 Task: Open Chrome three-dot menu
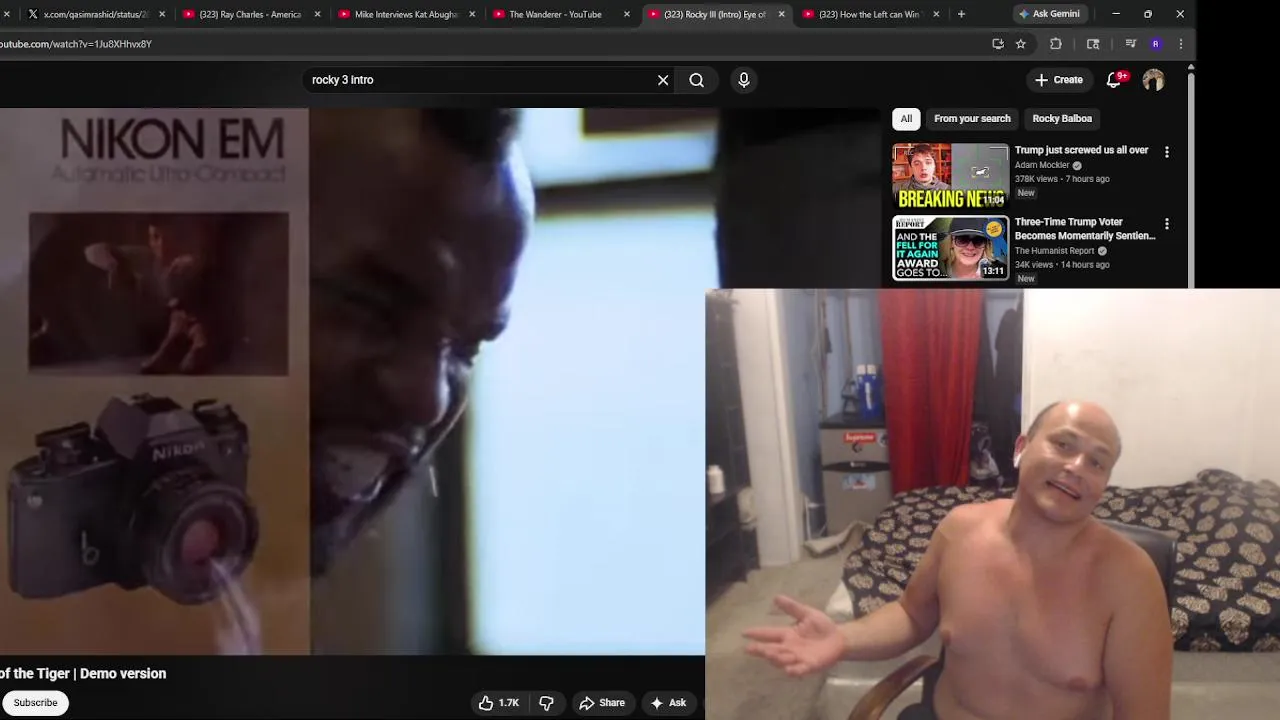coord(1181,44)
